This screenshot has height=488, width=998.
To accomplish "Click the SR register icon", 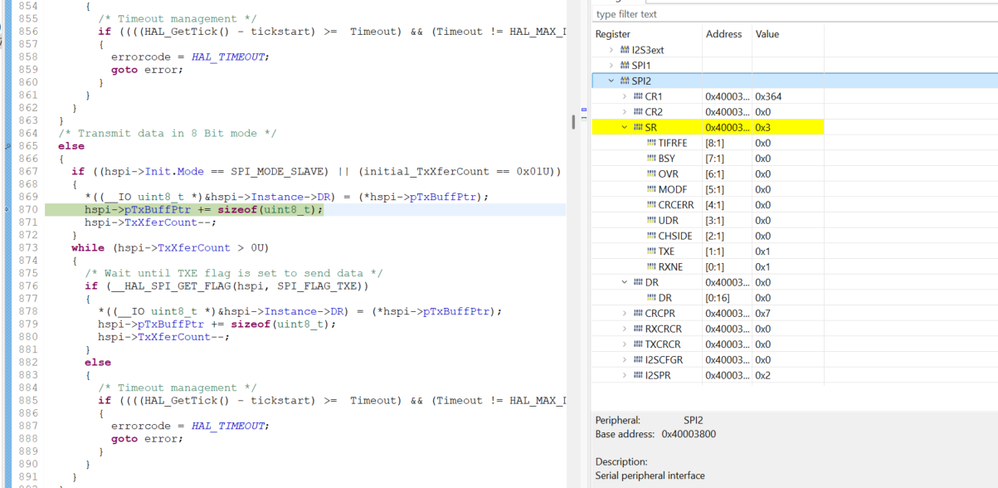I will 638,127.
